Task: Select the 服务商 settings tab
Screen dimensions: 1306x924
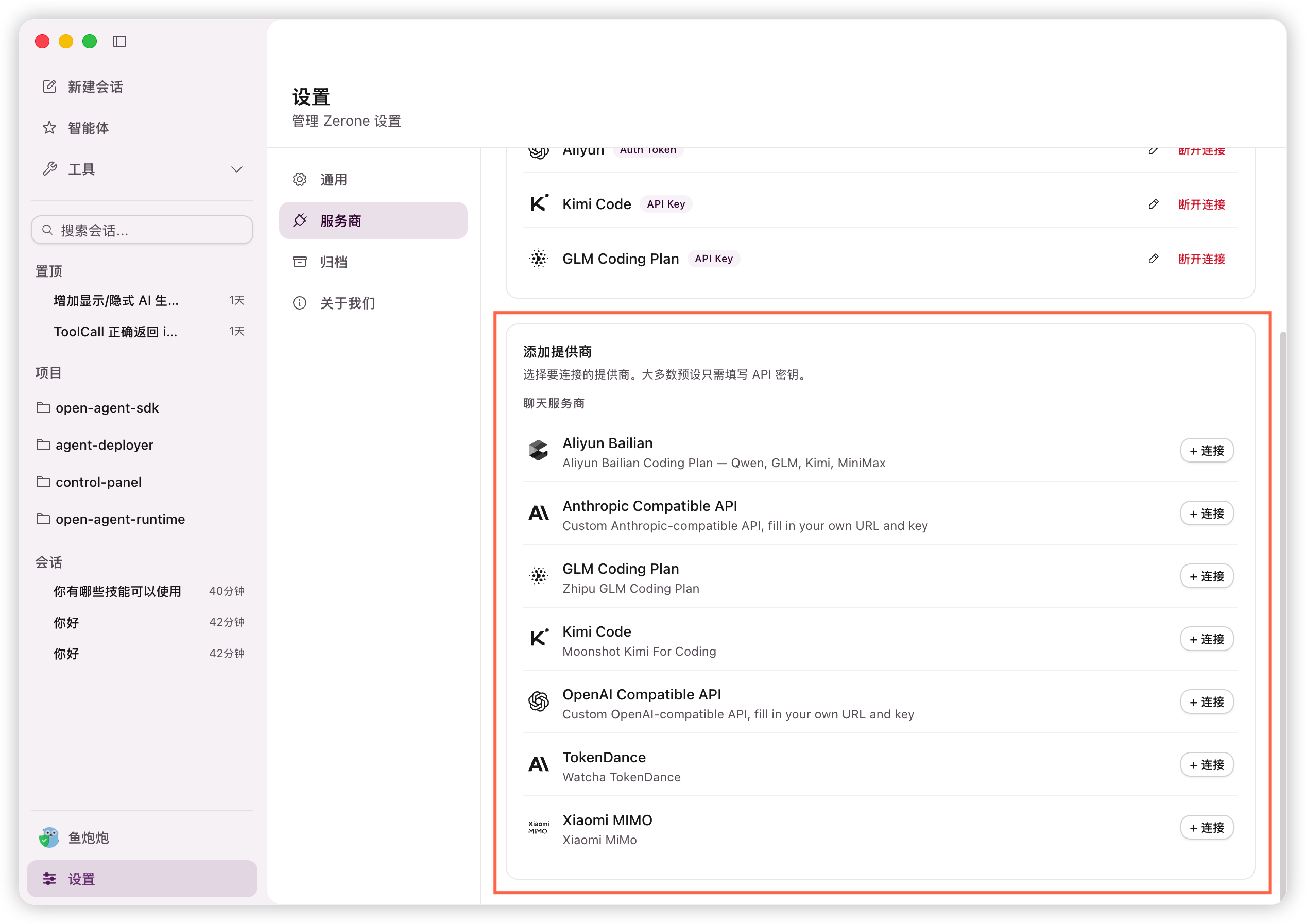Action: tap(373, 221)
